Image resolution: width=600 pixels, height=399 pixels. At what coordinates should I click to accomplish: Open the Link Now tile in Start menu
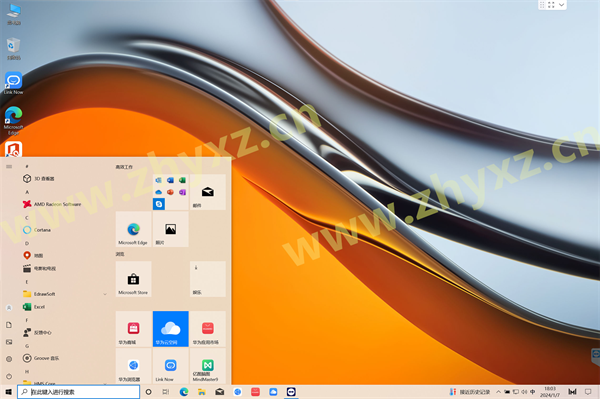(x=171, y=366)
